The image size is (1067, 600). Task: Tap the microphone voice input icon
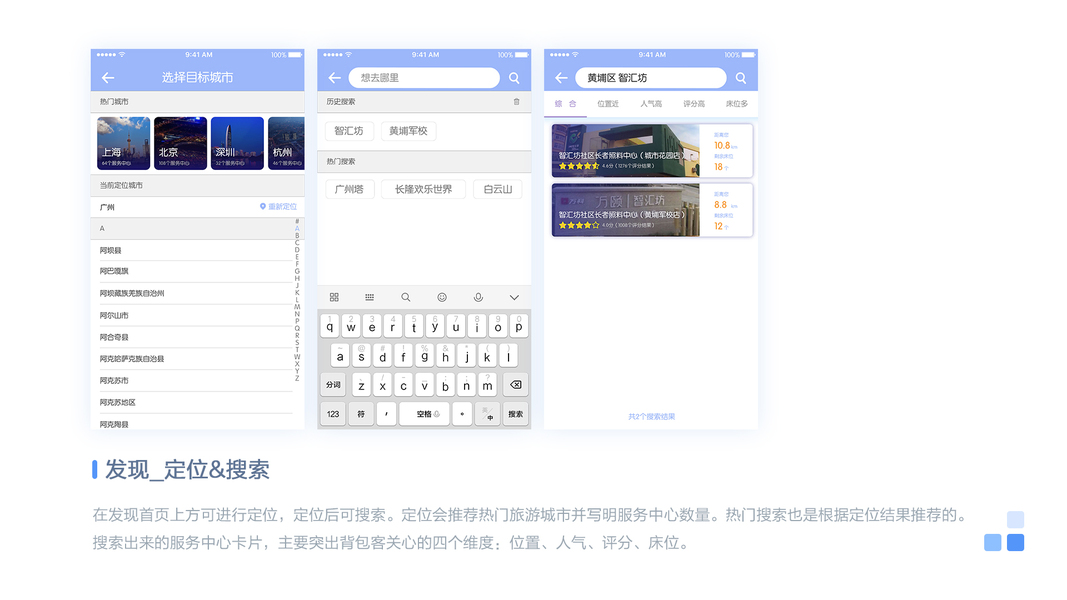click(x=478, y=297)
